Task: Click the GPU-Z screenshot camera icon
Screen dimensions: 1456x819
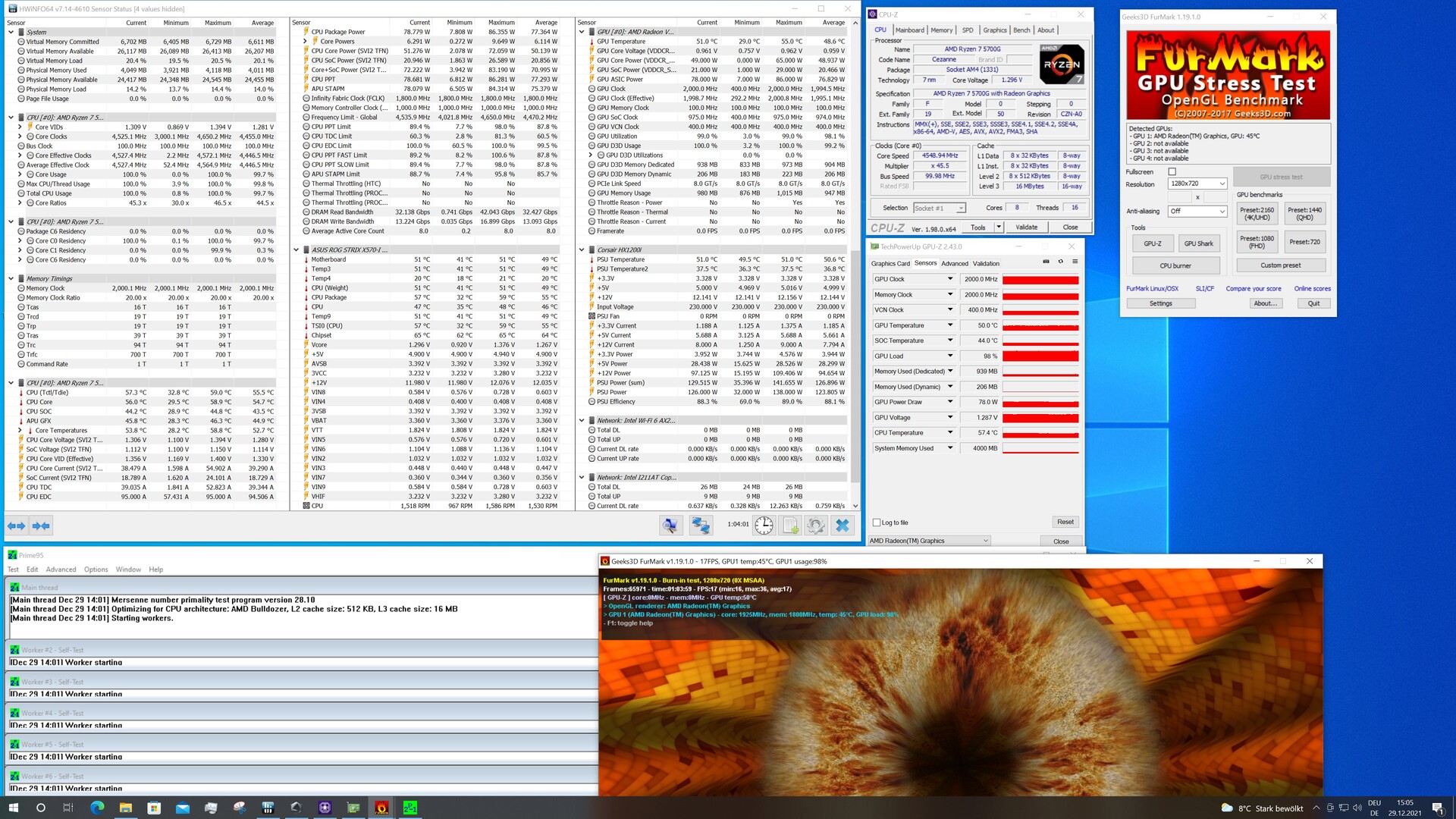Action: coord(1046,262)
